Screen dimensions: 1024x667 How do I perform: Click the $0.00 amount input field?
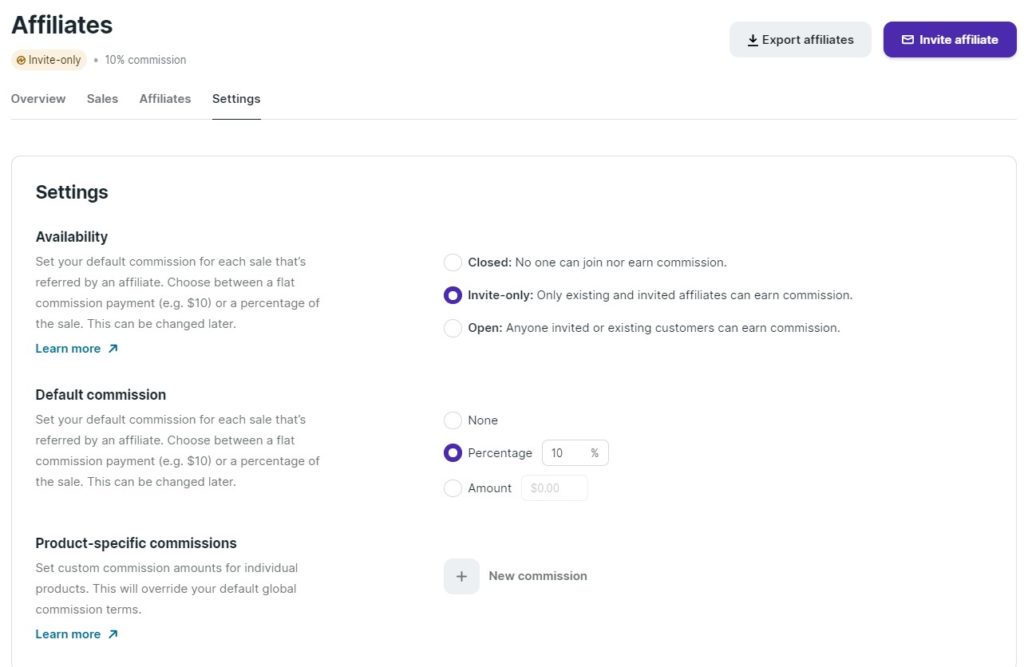pyautogui.click(x=554, y=488)
